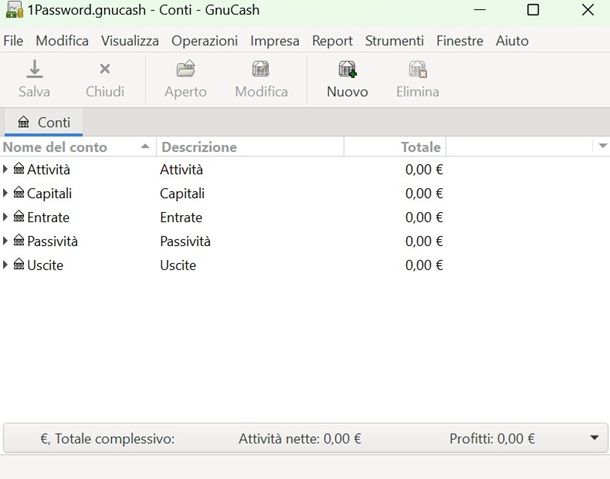The width and height of the screenshot is (610, 479).
Task: Select the Attività account name
Action: click(49, 170)
